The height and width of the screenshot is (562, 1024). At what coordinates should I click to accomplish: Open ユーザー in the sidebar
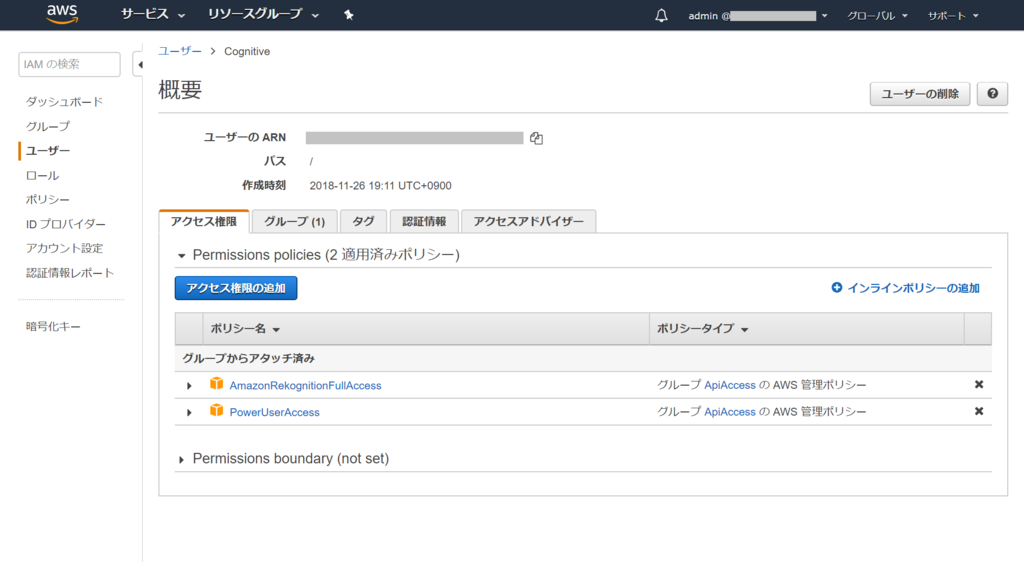pyautogui.click(x=48, y=151)
